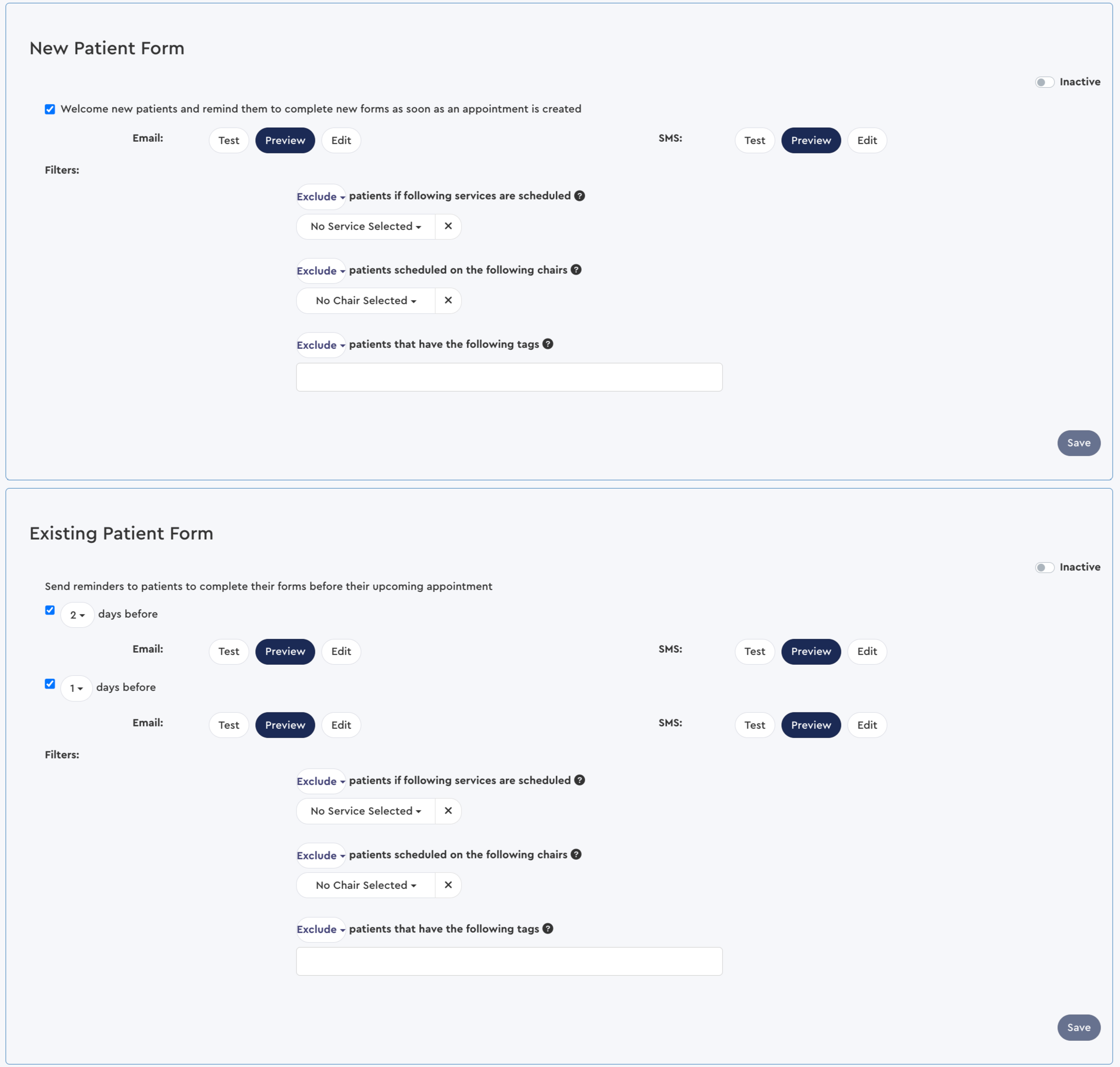Save the Existing Patient Form settings
This screenshot has width=1120, height=1067.
1078,1028
